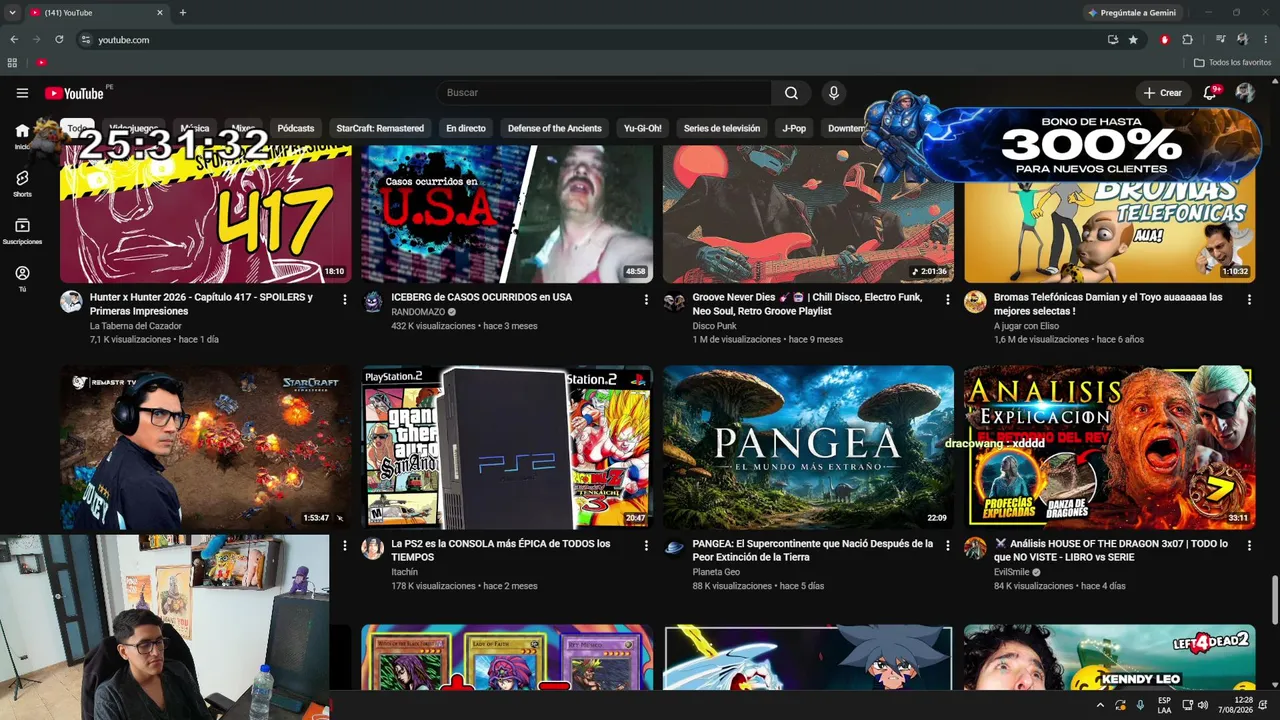
Task: Click the search magnifier button
Action: point(791,93)
